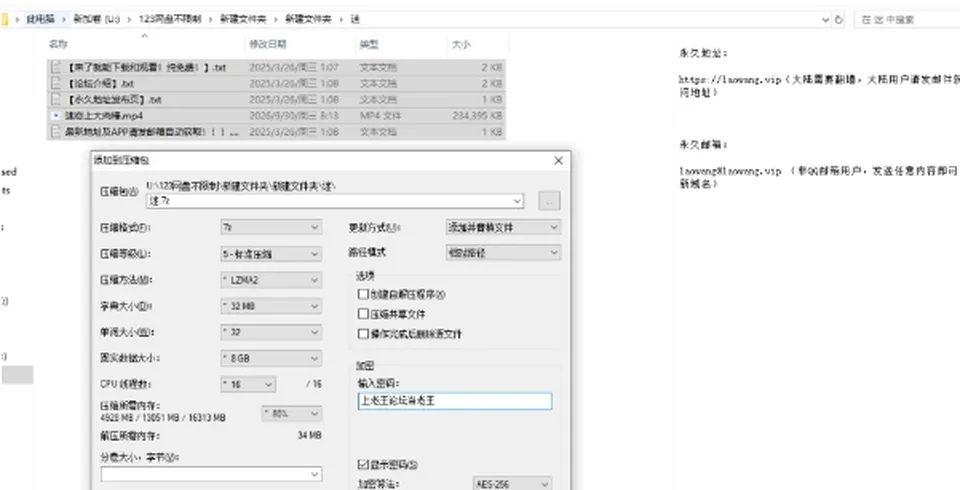The height and width of the screenshot is (490, 960).
Task: Open the 分卷大小 dropdown
Action: (211, 474)
